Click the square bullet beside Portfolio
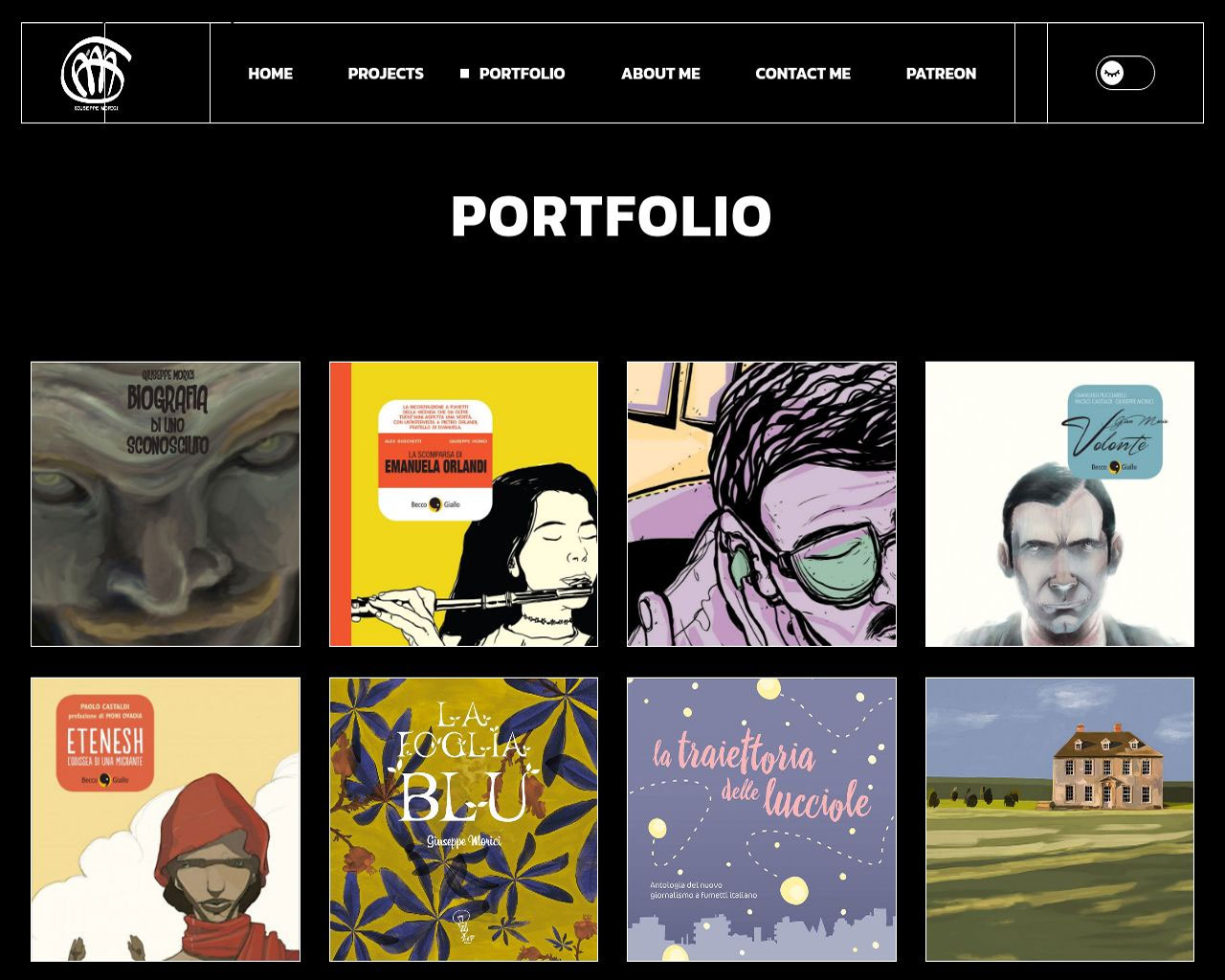Viewport: 1225px width, 980px height. [464, 74]
